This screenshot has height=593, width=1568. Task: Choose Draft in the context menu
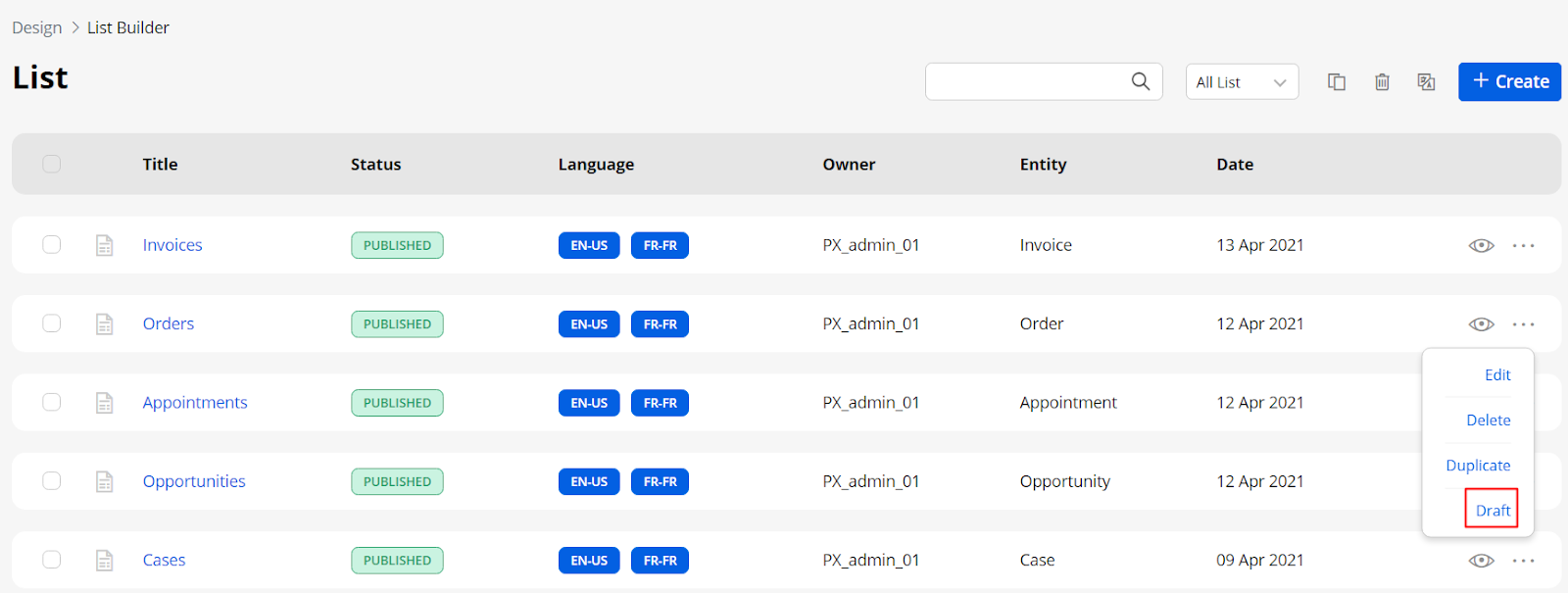coord(1492,510)
